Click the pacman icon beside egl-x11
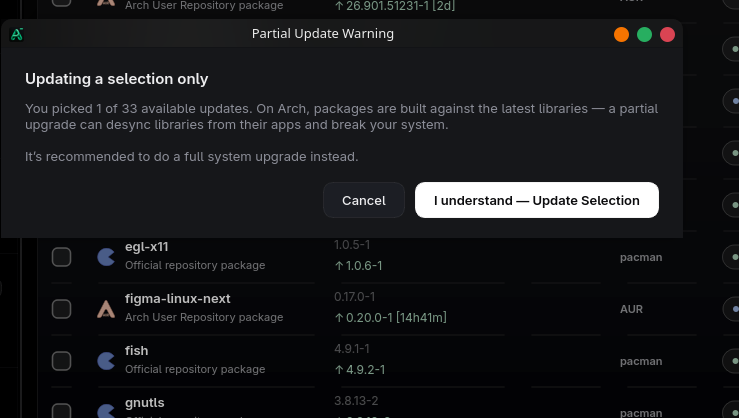This screenshot has width=739, height=418. click(x=106, y=257)
